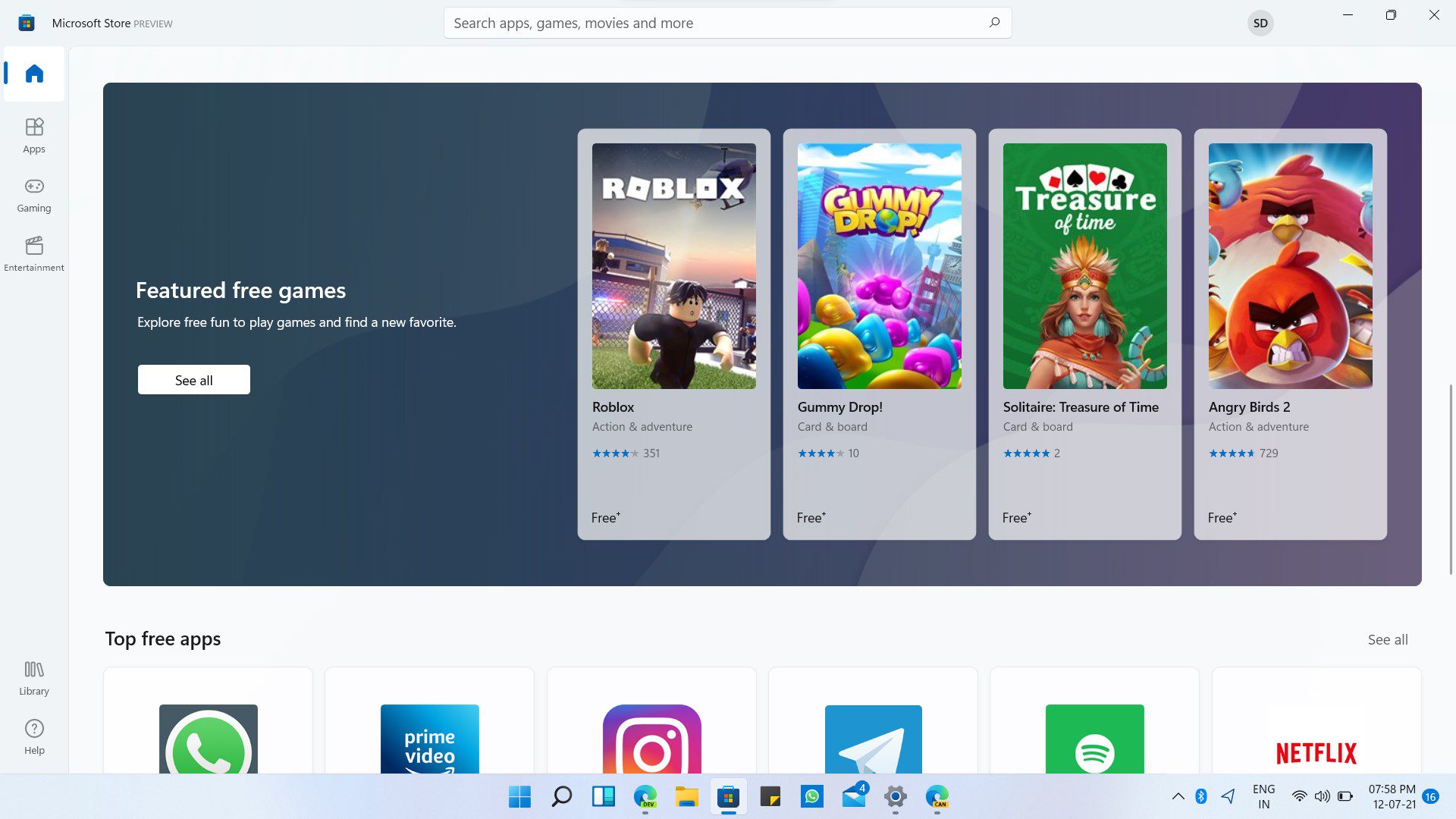Open the Gummy Drop! game card

coord(879,334)
